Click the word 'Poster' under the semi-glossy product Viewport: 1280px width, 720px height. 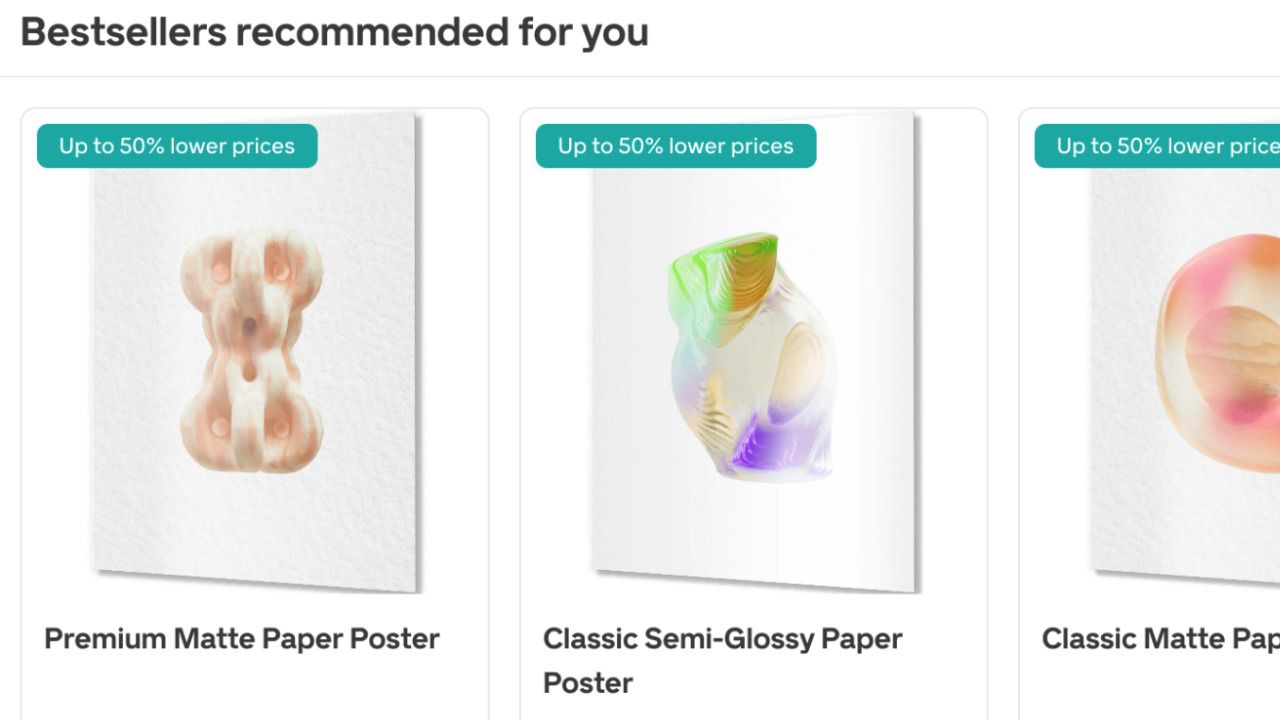(x=587, y=682)
